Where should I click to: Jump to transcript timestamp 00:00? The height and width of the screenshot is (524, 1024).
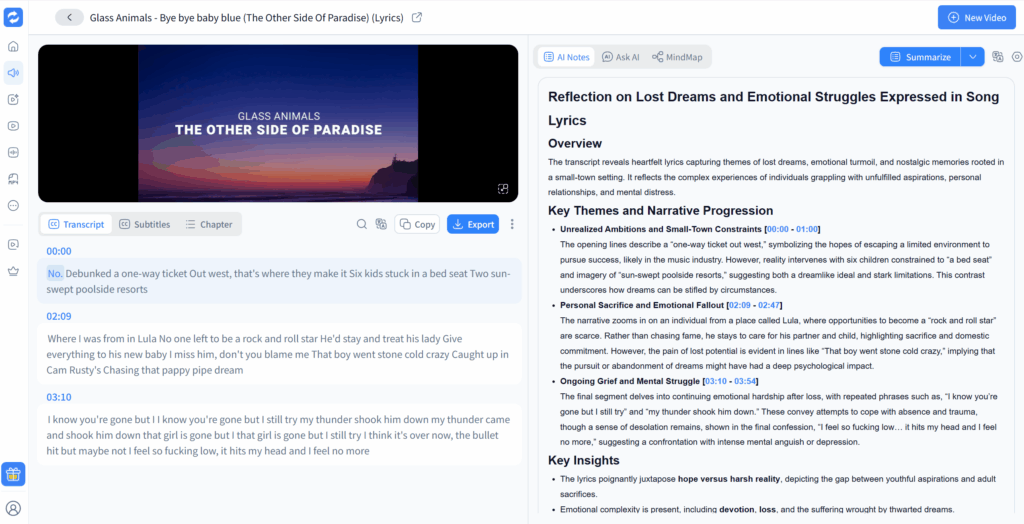(59, 252)
